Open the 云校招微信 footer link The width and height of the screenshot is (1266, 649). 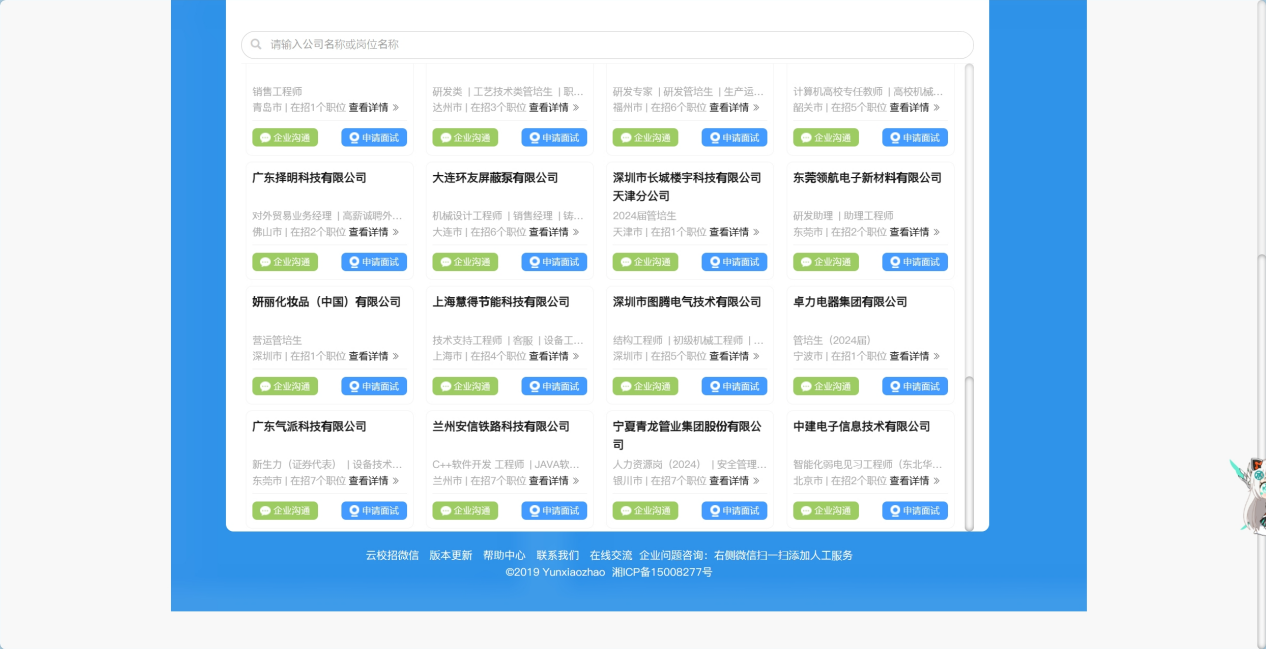point(392,555)
